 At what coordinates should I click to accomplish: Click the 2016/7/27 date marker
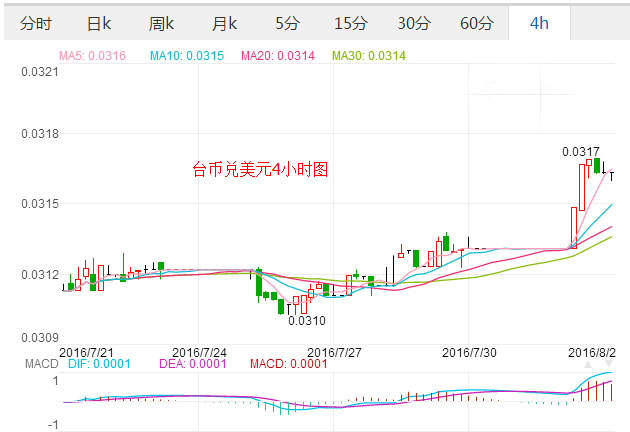[x=333, y=352]
